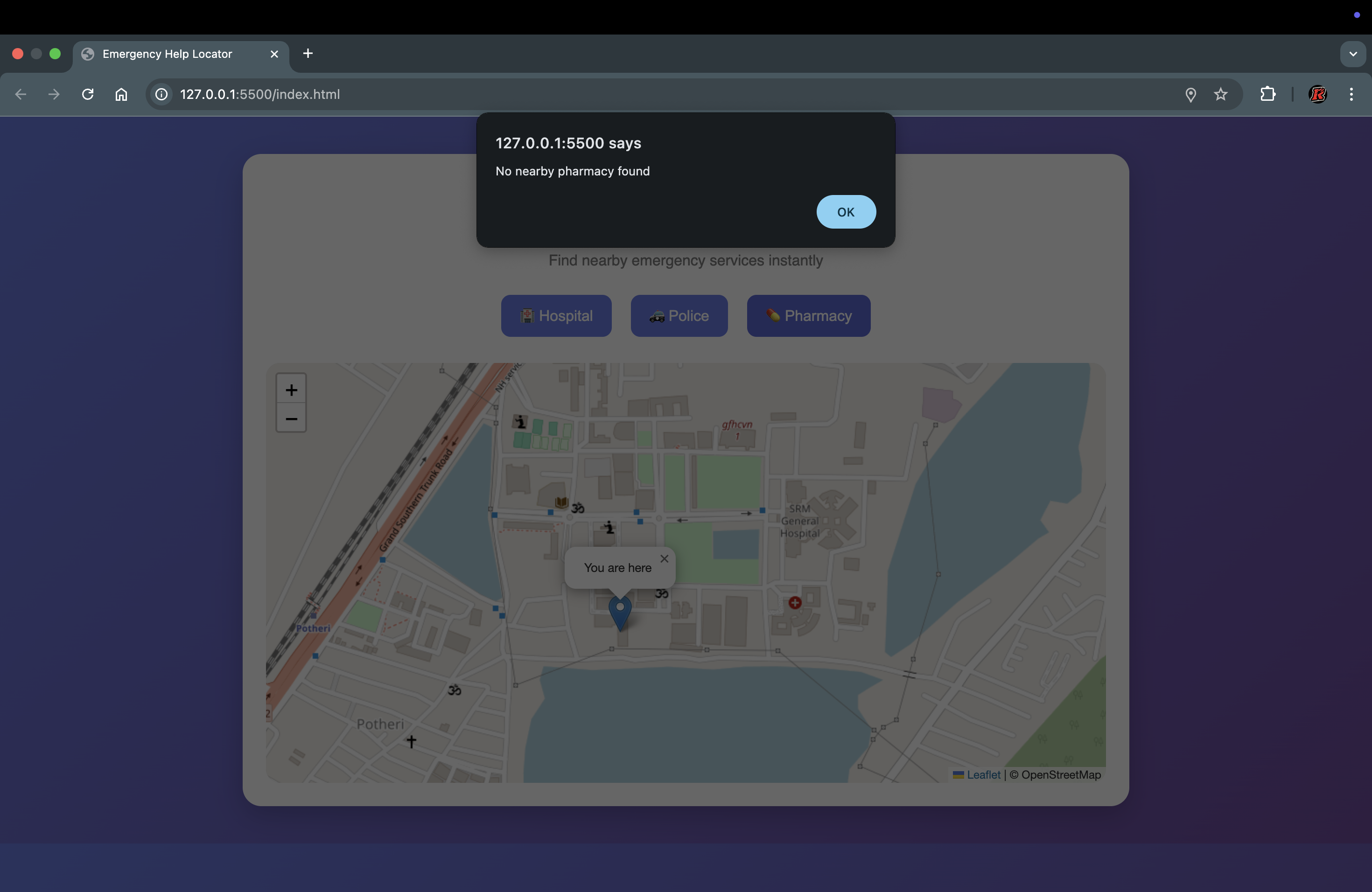Open a new browser tab

point(308,54)
